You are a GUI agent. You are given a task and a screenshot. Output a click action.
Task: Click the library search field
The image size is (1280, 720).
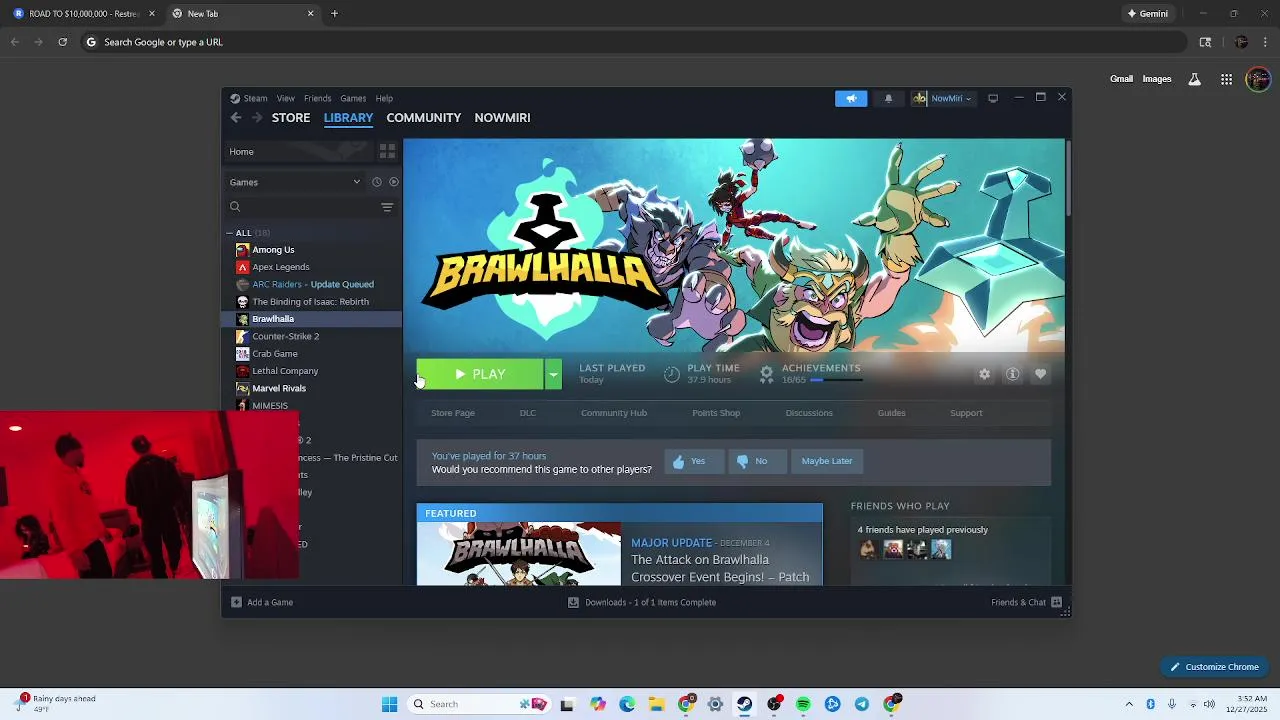[x=302, y=207]
